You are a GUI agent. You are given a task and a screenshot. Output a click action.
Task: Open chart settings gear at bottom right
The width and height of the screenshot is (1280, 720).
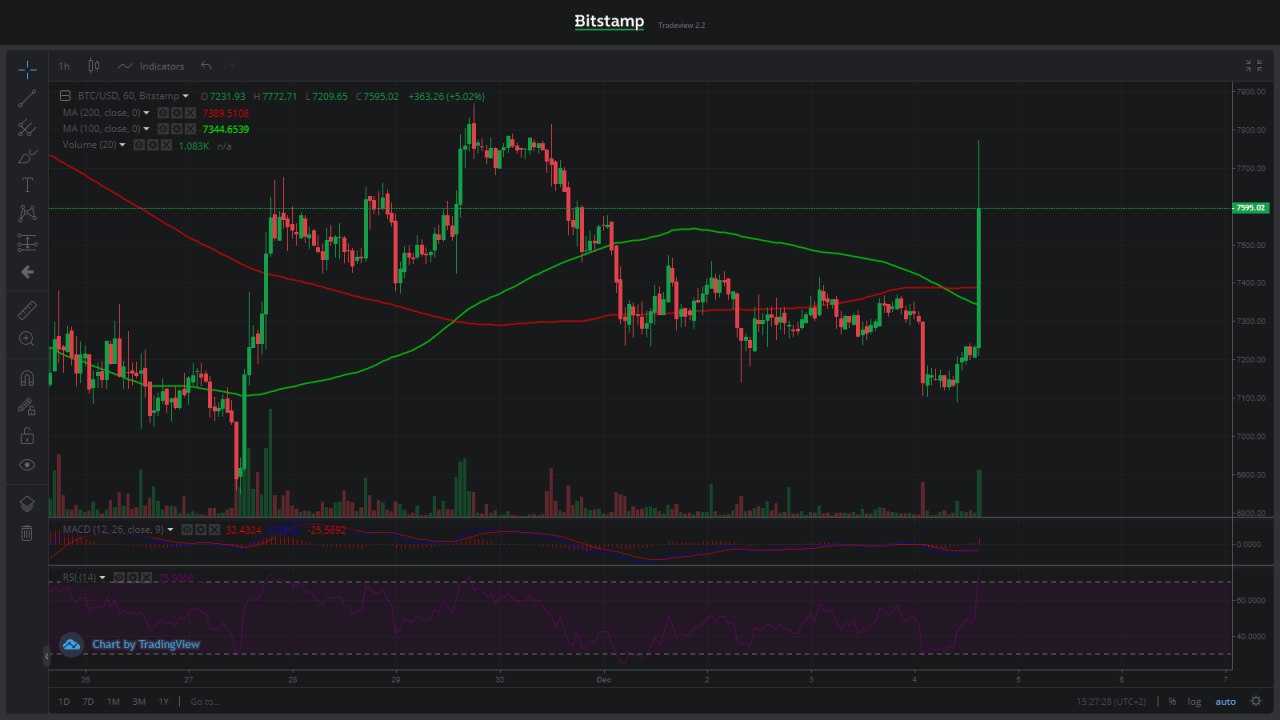(1255, 701)
